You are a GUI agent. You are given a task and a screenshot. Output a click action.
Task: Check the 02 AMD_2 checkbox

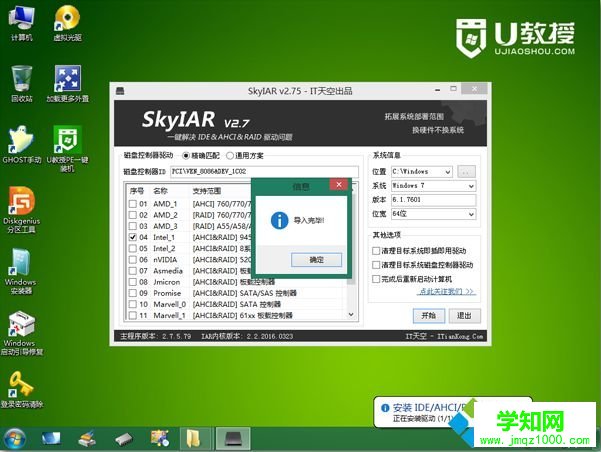(x=133, y=215)
